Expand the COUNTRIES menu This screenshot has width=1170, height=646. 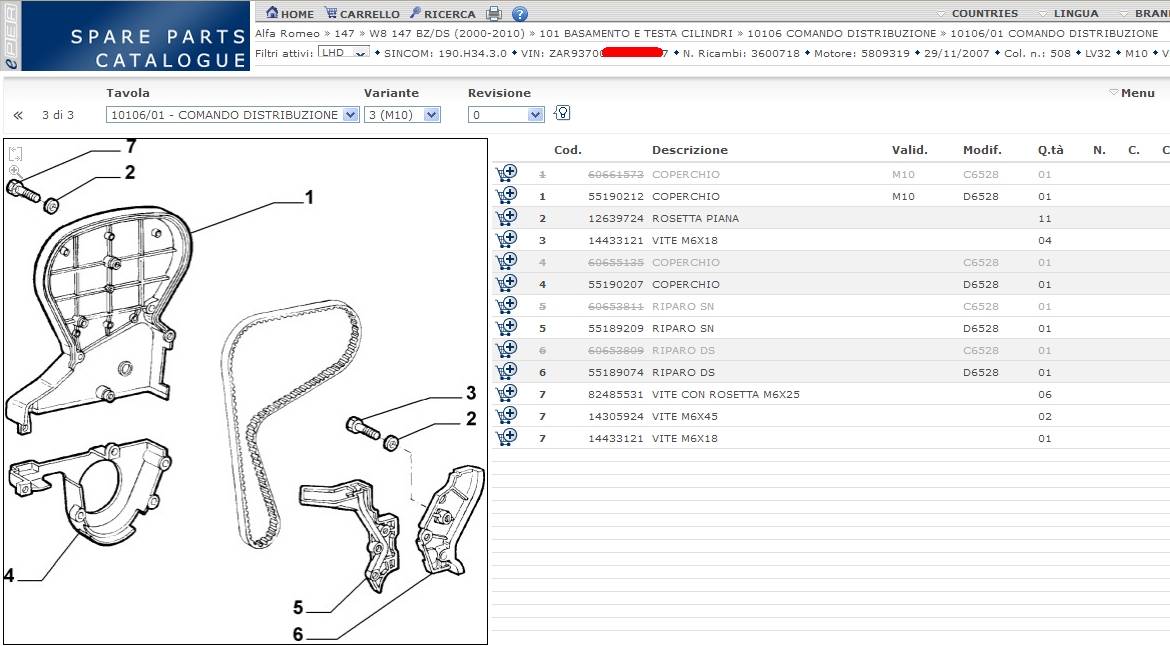point(977,13)
